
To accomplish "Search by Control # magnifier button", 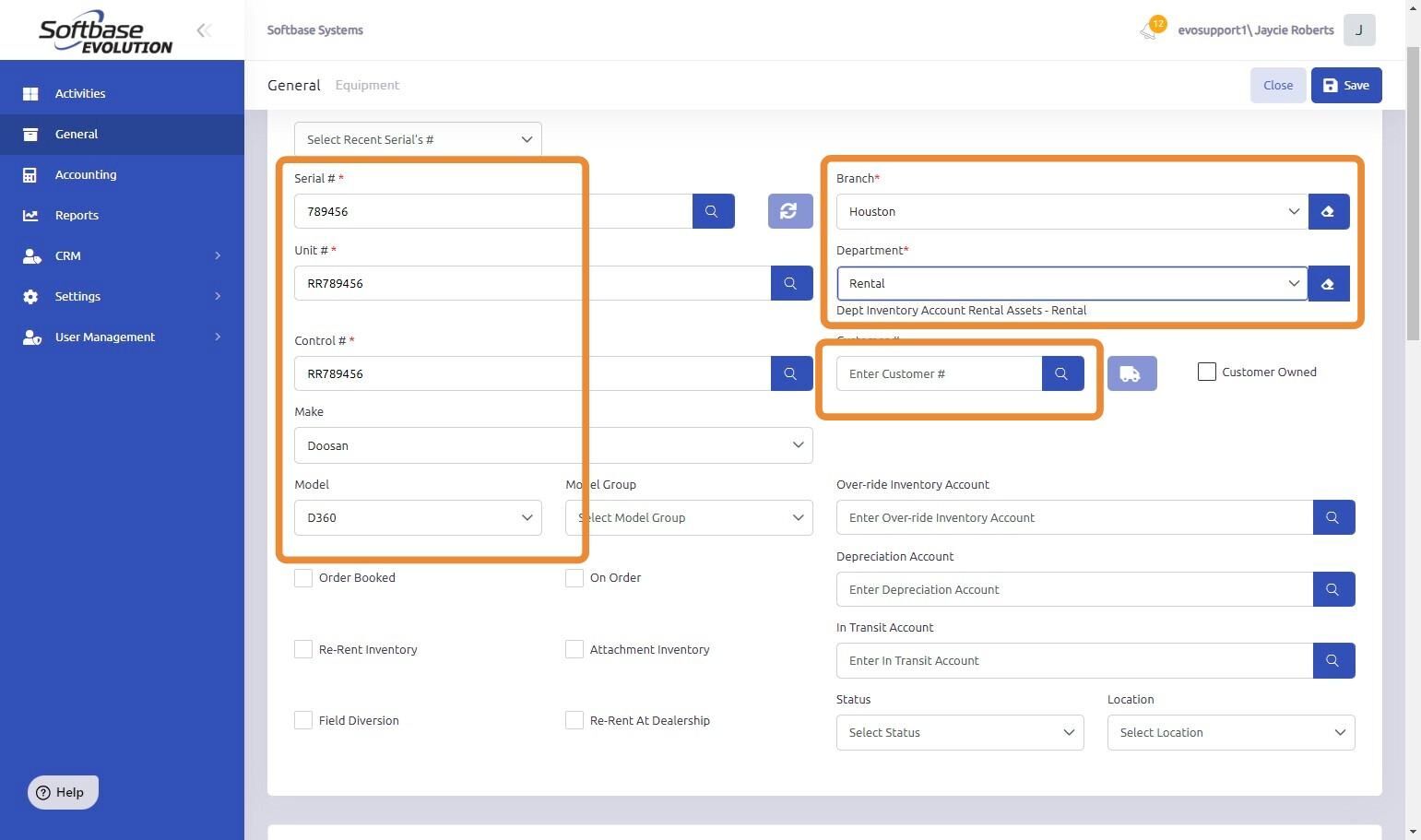I will [791, 373].
